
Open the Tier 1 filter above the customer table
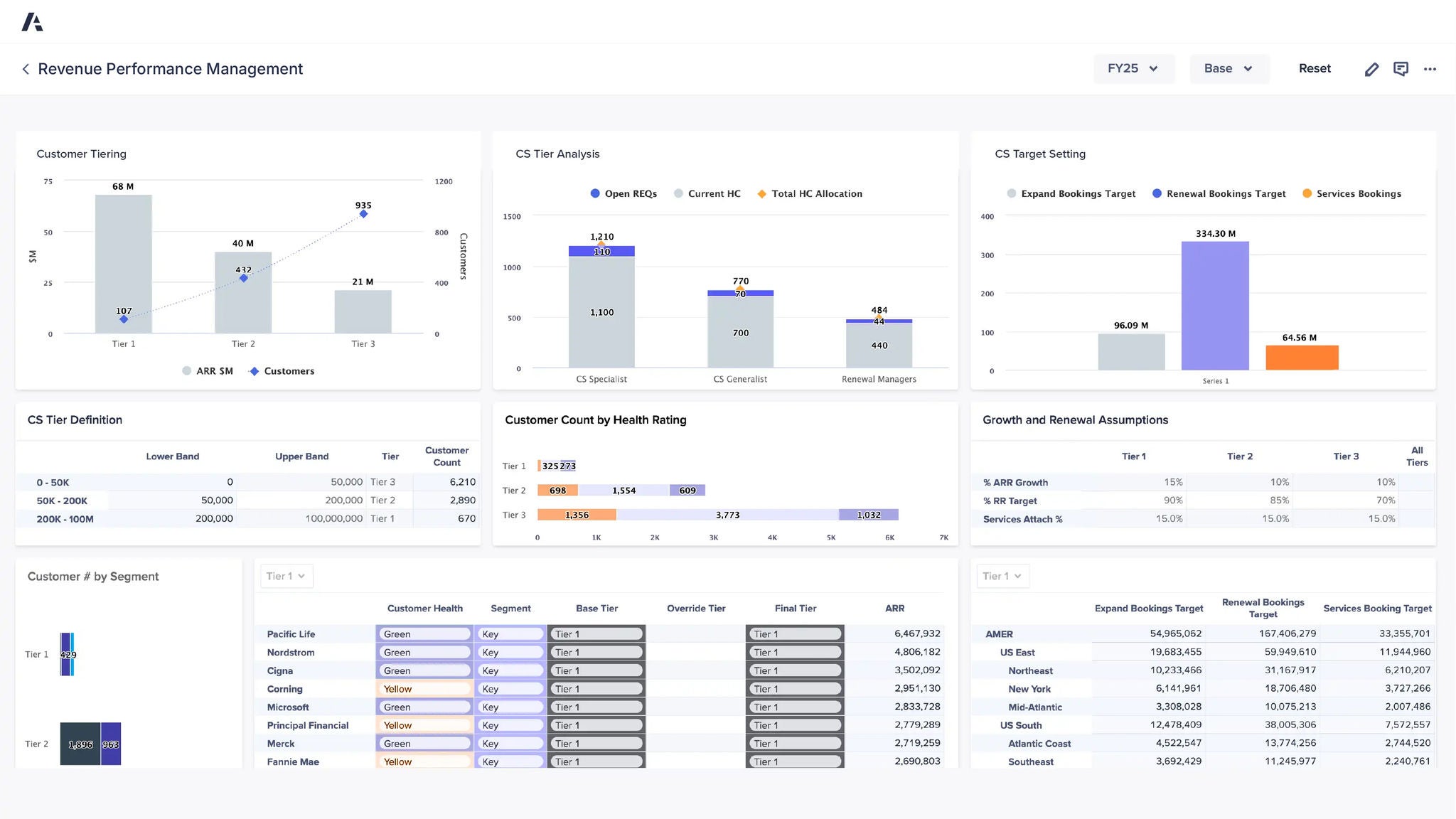click(286, 576)
